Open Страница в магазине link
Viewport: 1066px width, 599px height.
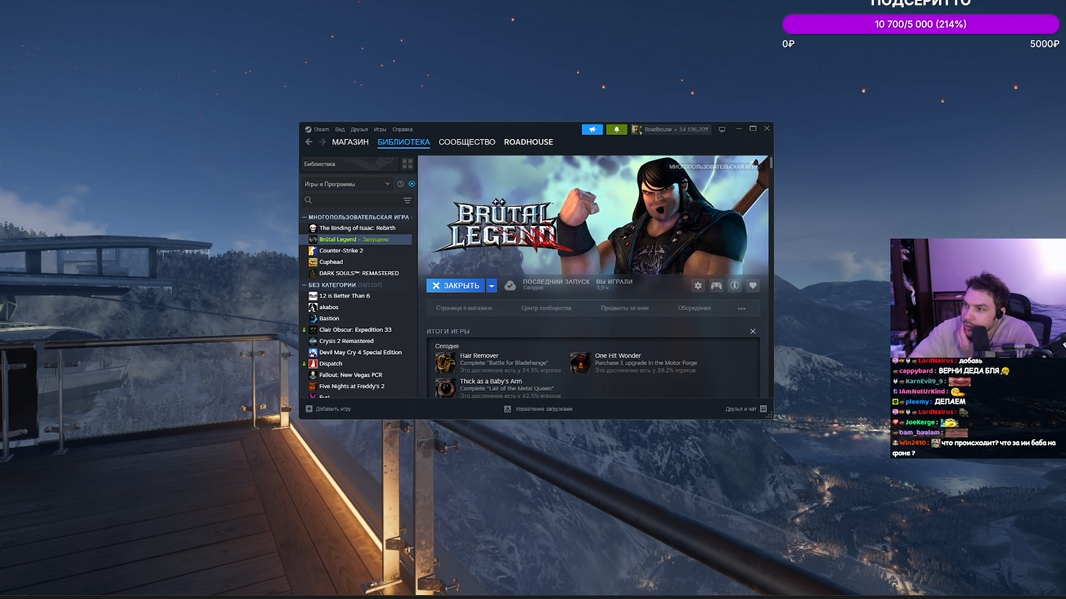464,309
